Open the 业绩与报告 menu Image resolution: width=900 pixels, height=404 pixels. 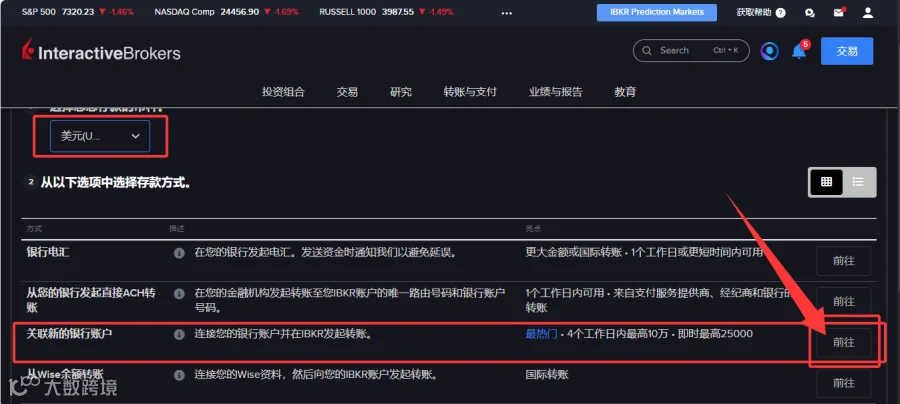(556, 92)
